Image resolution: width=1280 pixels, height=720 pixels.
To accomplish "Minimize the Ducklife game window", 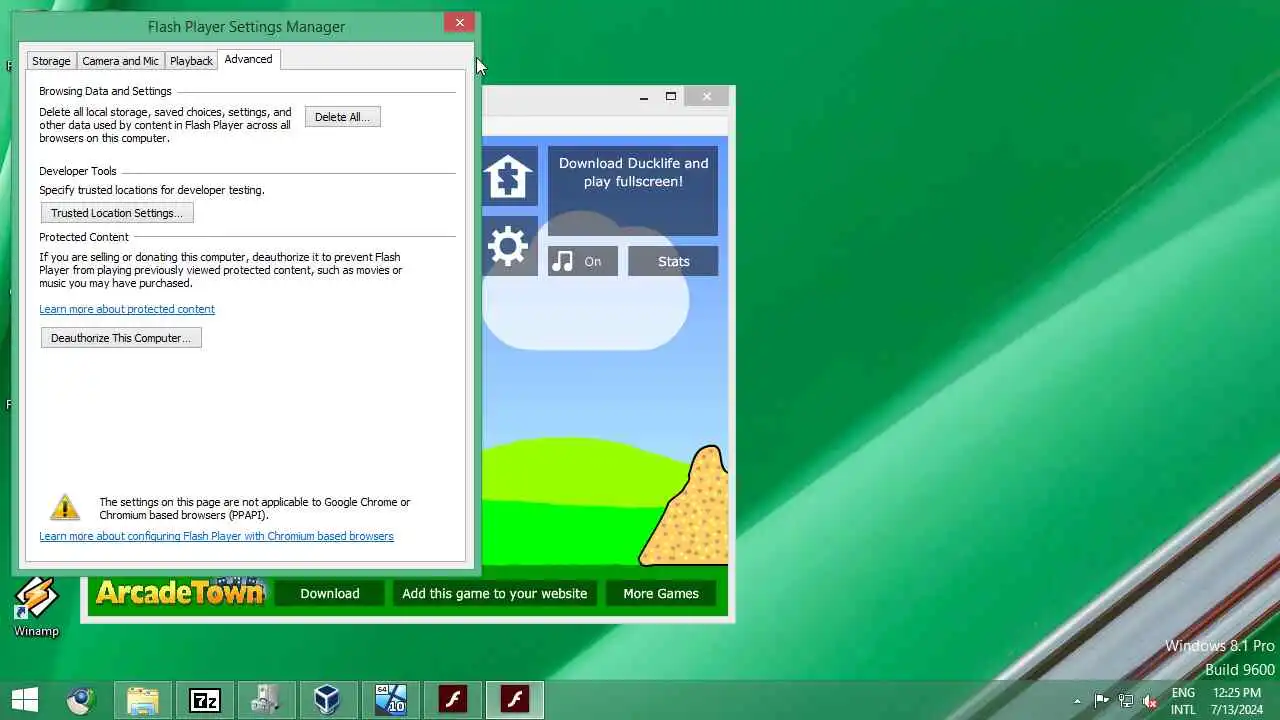I will coord(644,97).
